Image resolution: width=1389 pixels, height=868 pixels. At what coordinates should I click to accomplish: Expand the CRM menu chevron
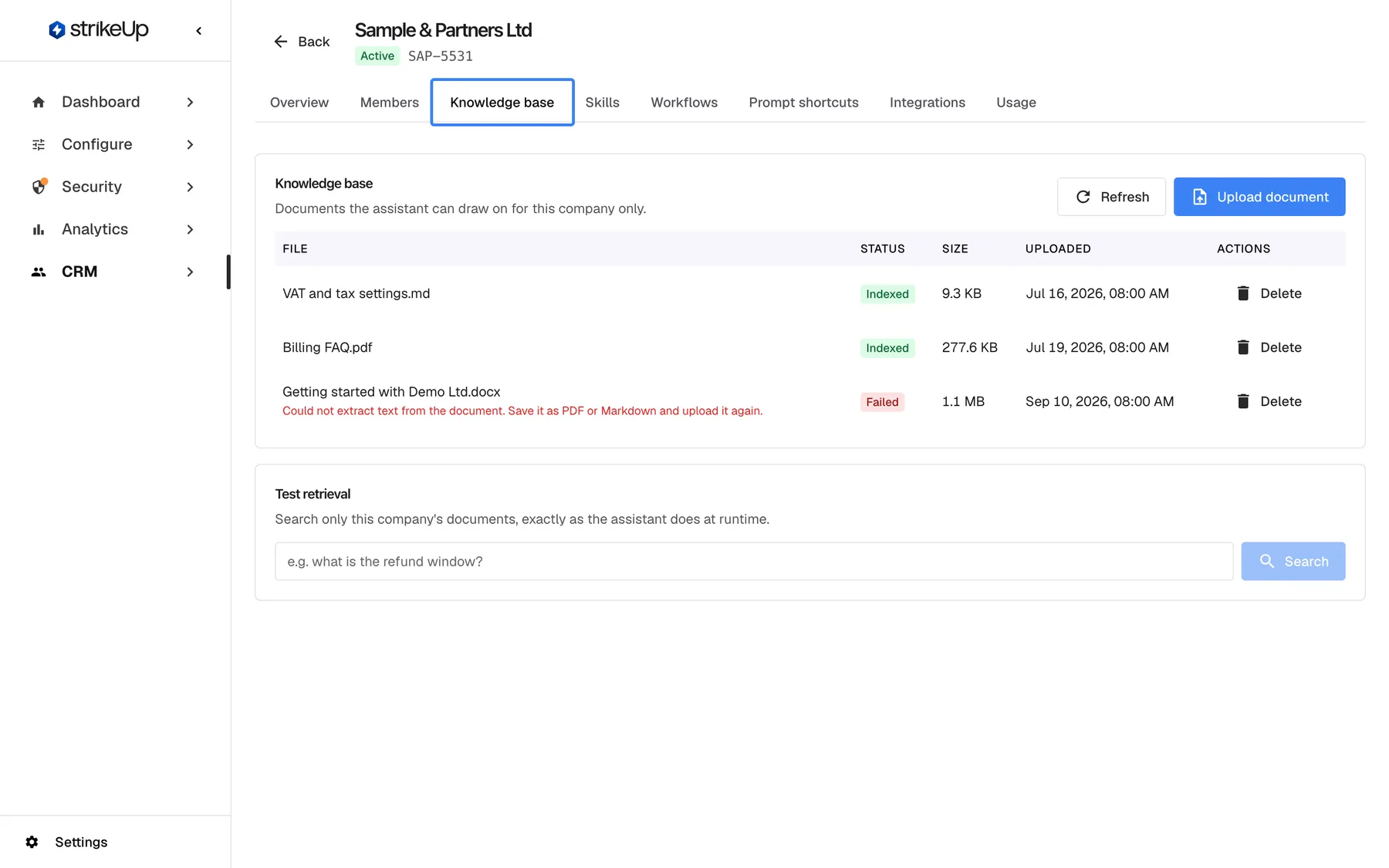point(190,272)
